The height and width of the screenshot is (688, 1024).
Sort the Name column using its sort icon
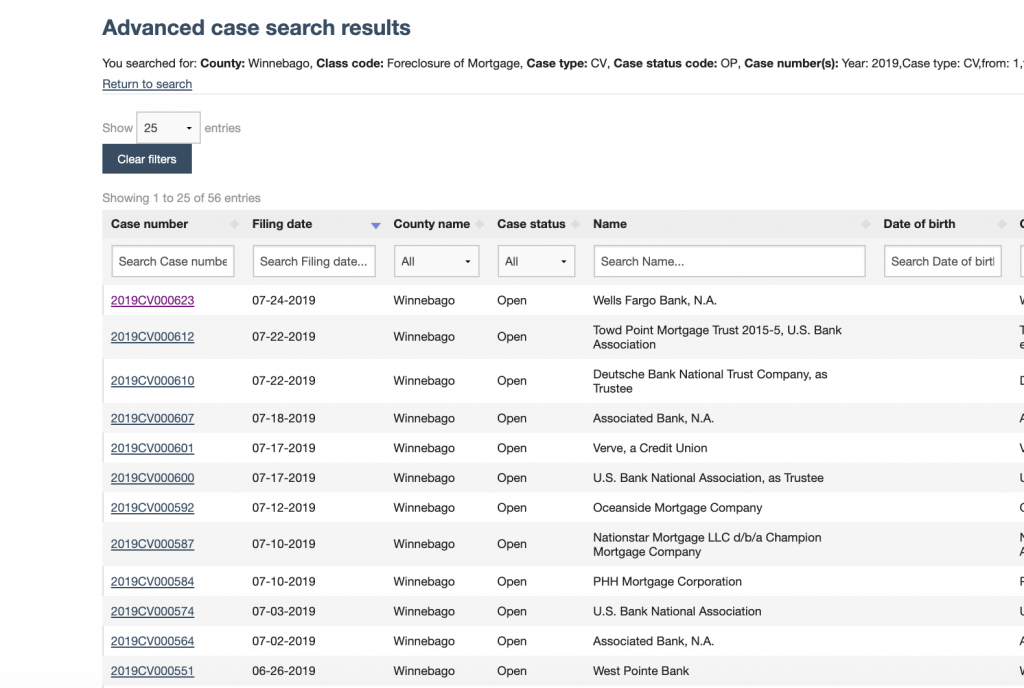tap(865, 225)
